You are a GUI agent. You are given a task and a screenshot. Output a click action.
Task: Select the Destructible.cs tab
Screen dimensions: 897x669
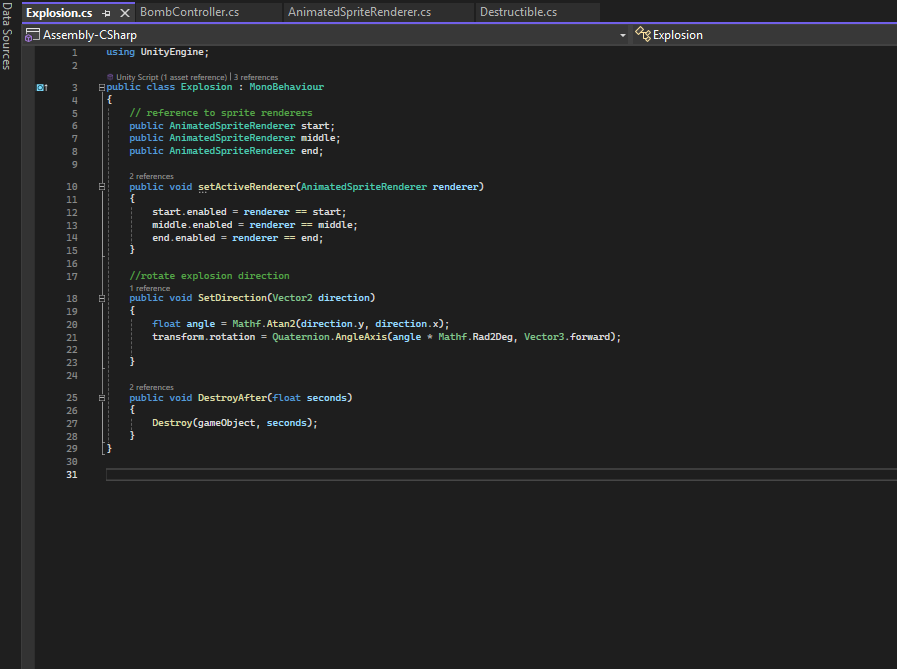coord(518,12)
